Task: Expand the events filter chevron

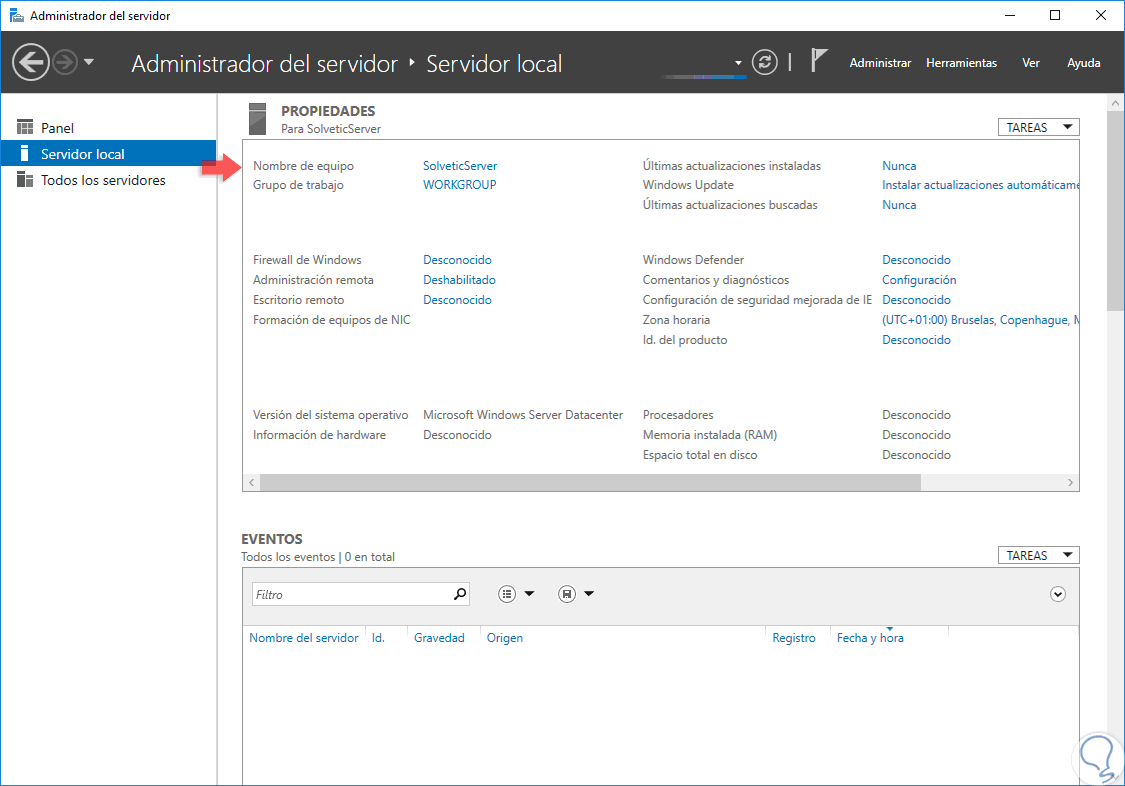Action: [x=1058, y=594]
